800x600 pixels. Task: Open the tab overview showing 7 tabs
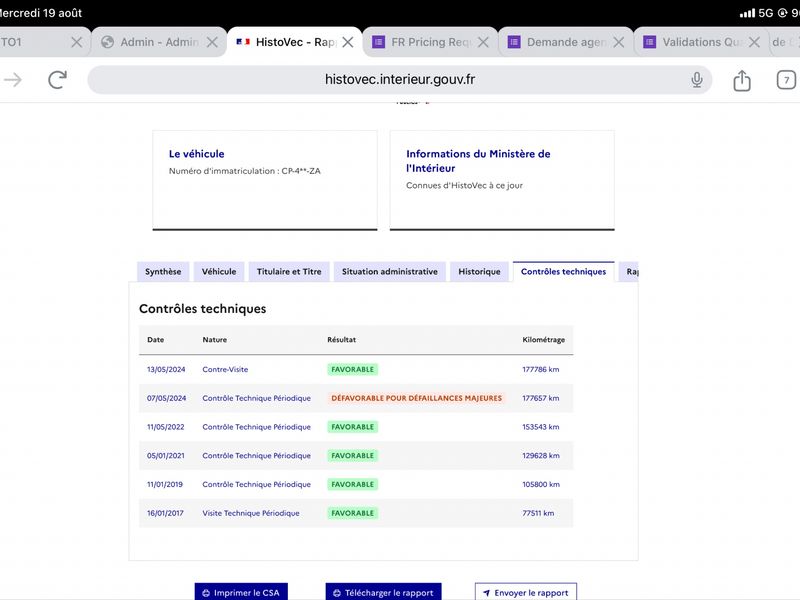point(786,80)
